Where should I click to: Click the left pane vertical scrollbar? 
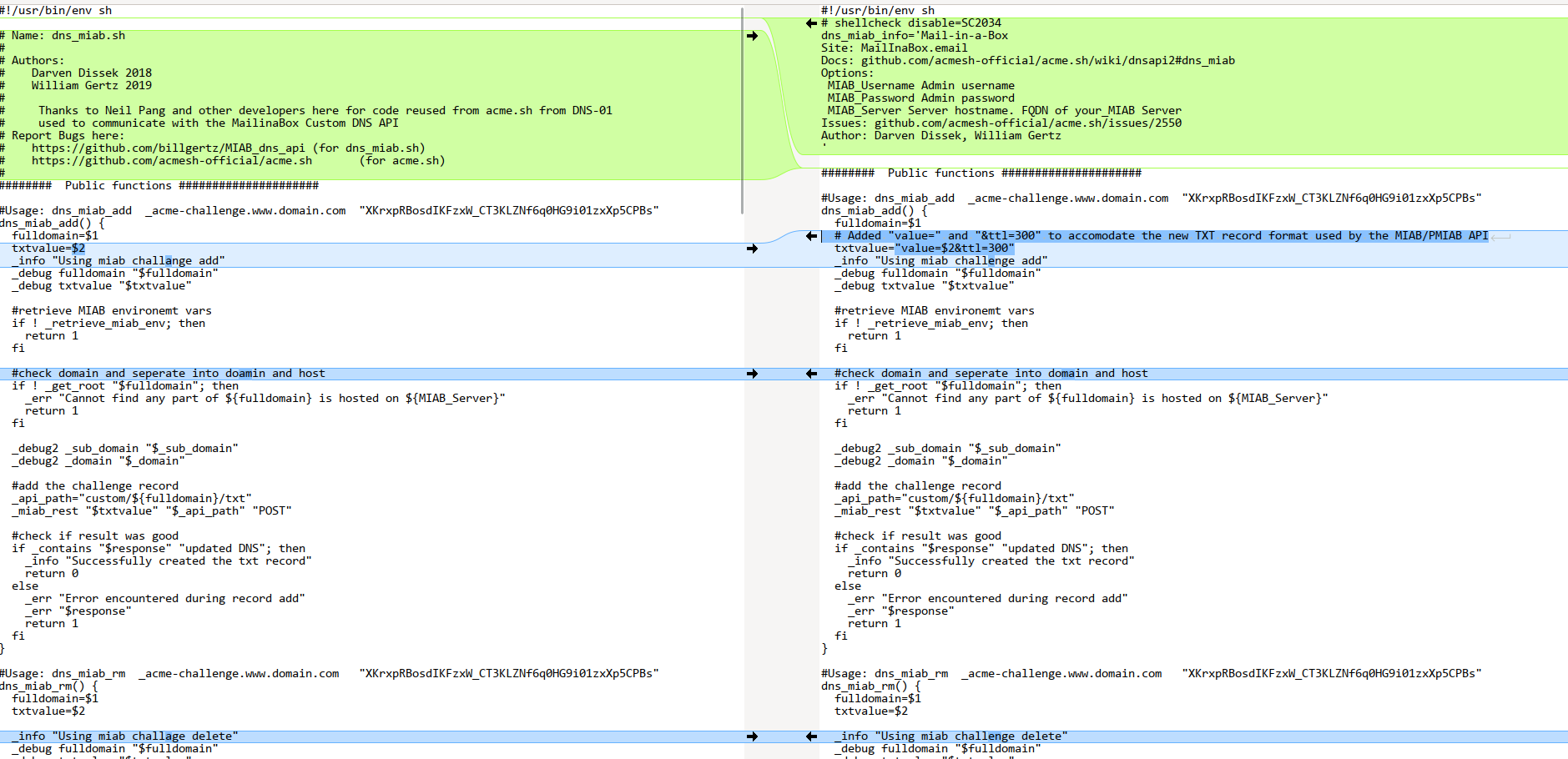[742, 110]
